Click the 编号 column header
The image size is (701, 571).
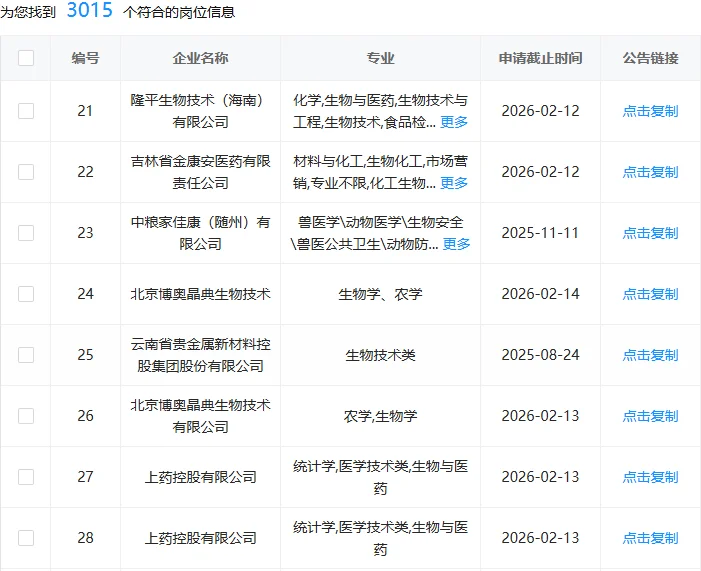pyautogui.click(x=85, y=58)
